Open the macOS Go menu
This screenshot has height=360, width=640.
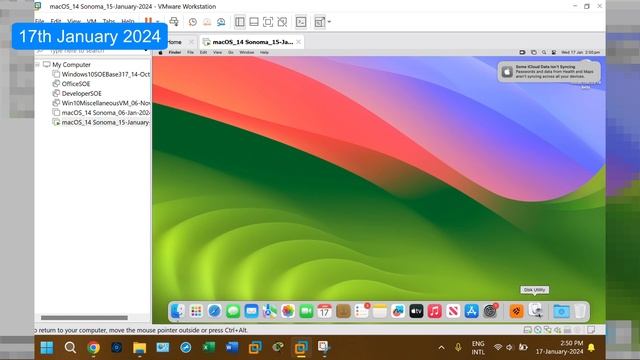coord(231,53)
